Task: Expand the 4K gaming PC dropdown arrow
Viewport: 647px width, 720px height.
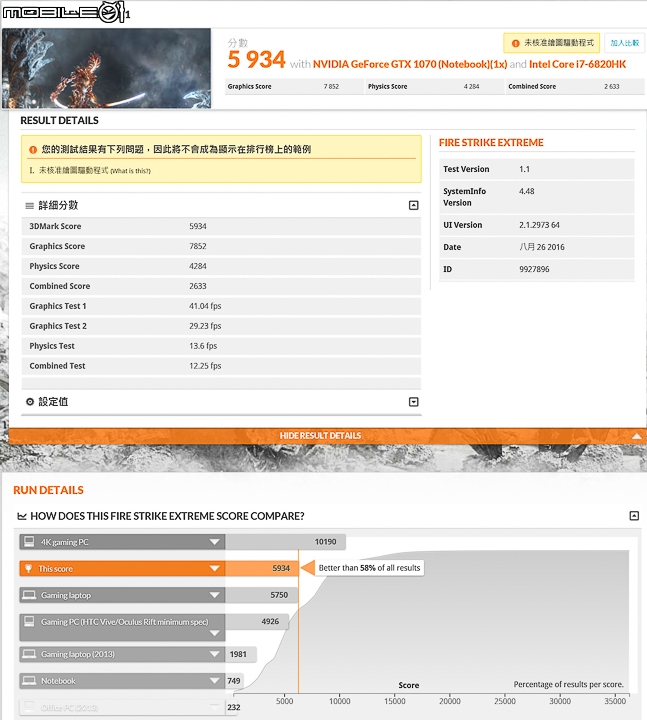Action: (214, 542)
